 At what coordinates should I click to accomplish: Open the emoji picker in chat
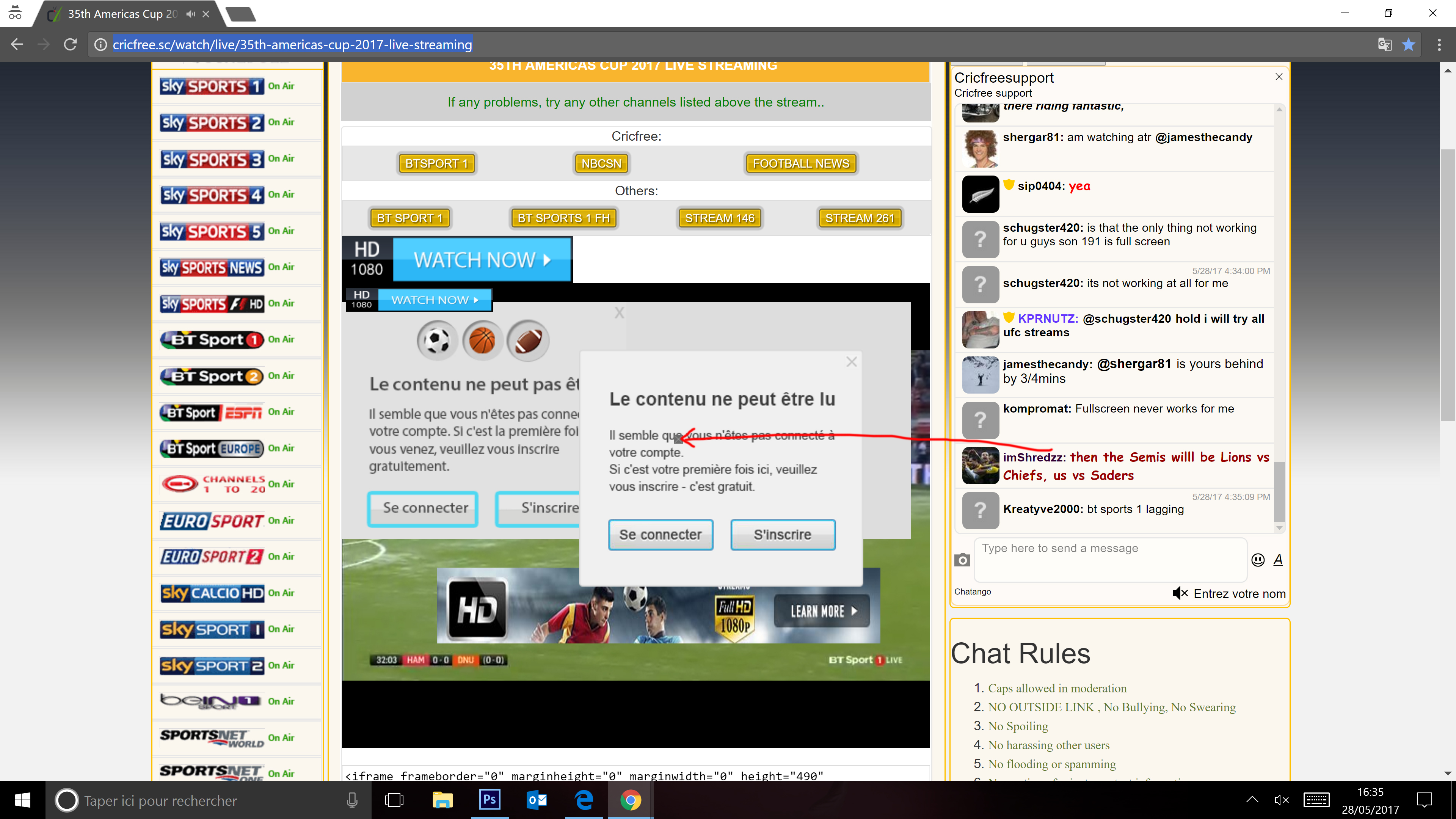[1258, 560]
